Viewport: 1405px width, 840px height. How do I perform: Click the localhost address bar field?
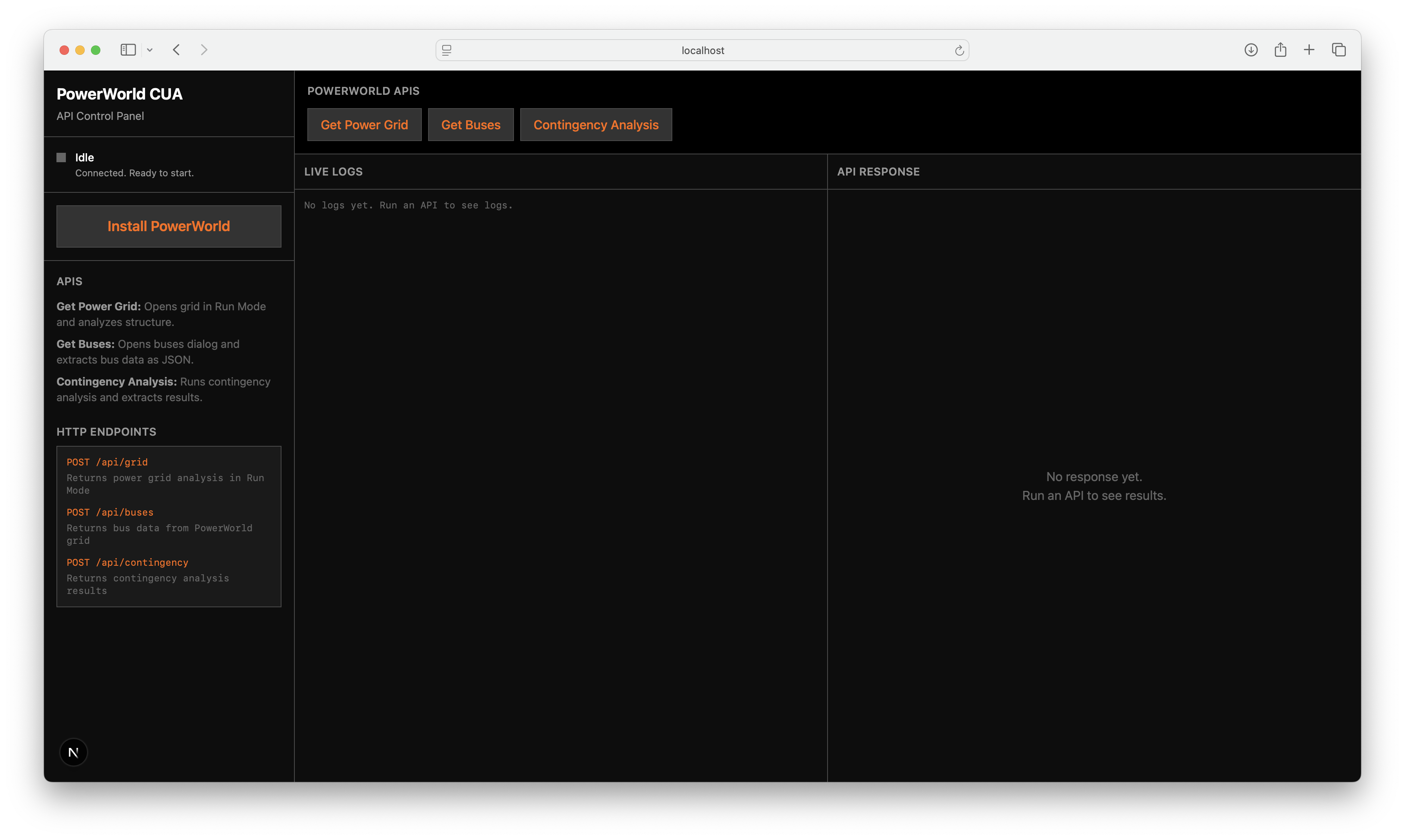[x=702, y=51]
